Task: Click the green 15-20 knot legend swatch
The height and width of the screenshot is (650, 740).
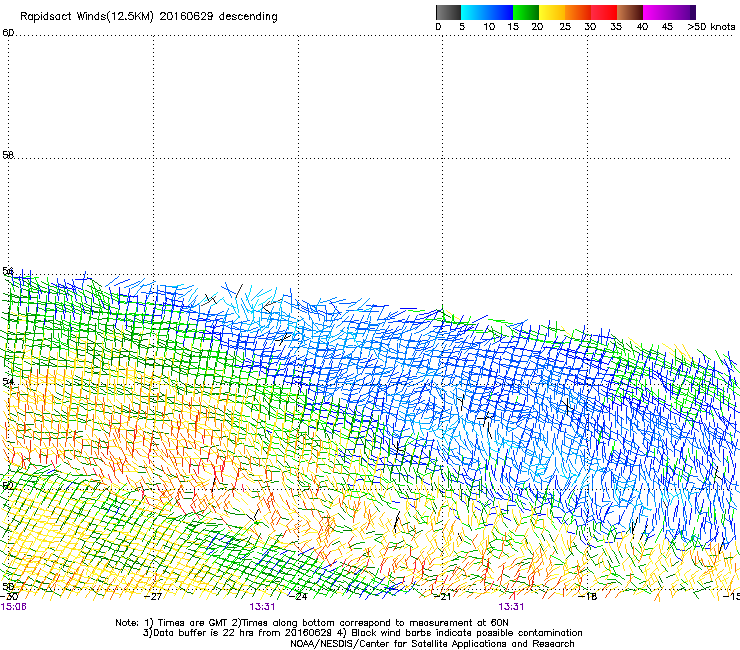Action: [x=526, y=12]
